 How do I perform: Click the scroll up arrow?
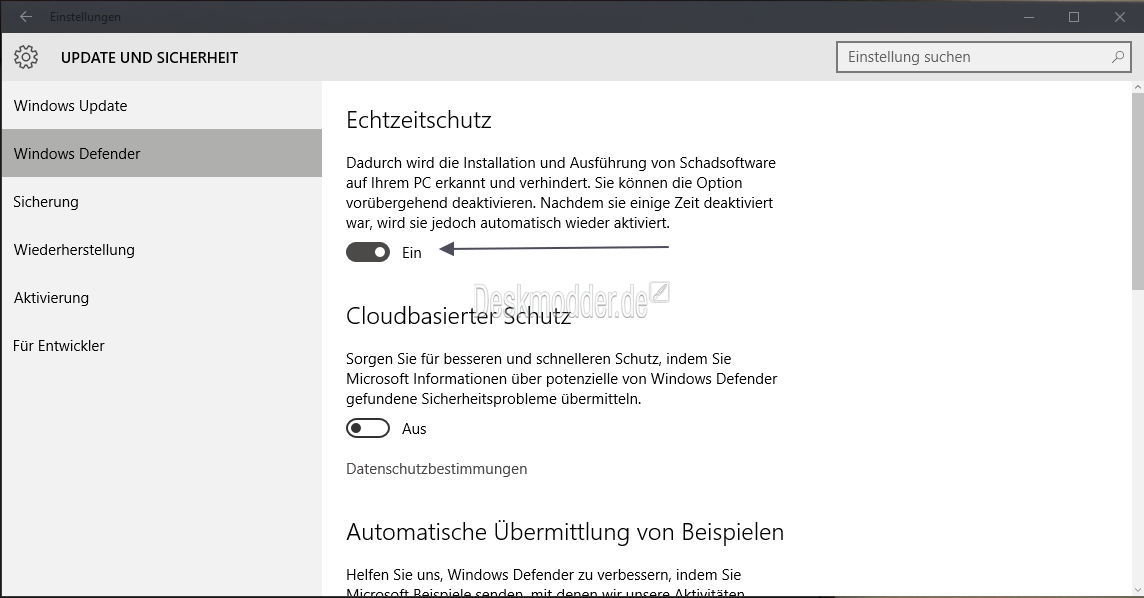[1137, 88]
